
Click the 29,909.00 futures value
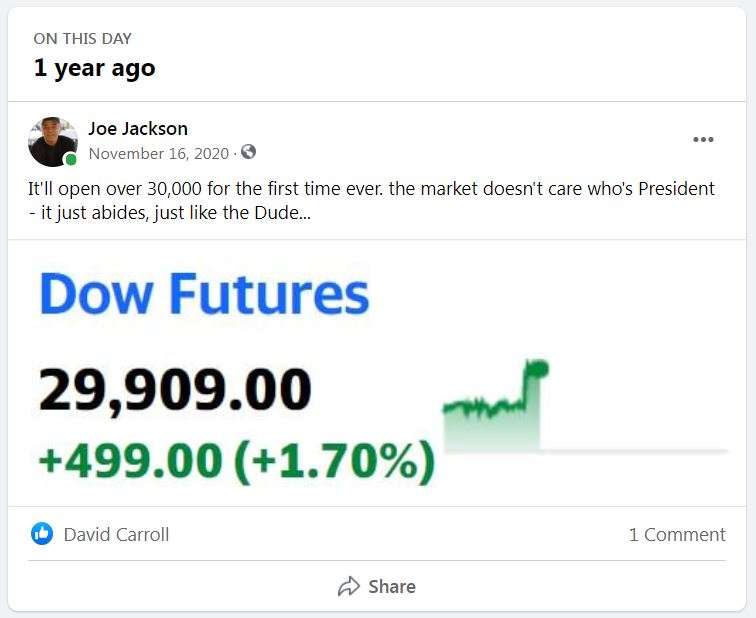click(175, 390)
